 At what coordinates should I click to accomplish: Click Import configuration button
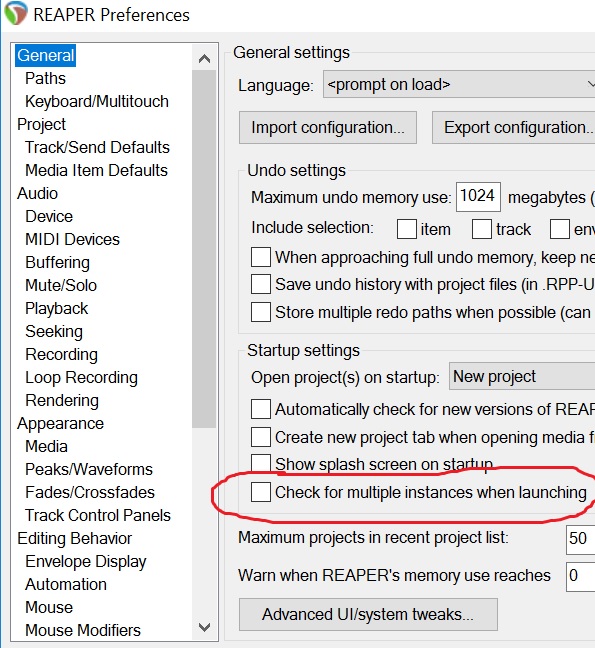[328, 128]
